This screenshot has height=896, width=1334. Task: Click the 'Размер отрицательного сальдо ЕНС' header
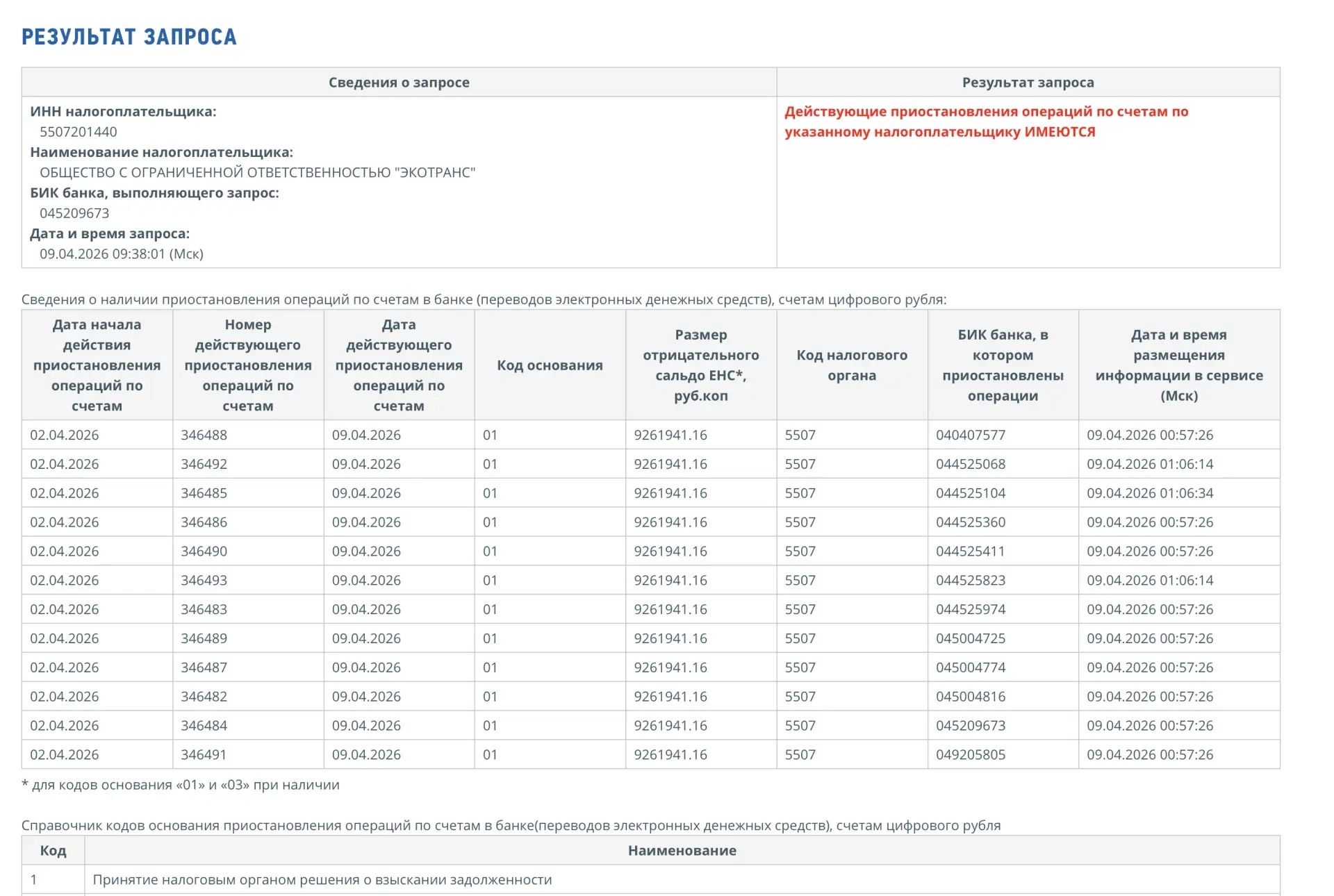pyautogui.click(x=700, y=365)
